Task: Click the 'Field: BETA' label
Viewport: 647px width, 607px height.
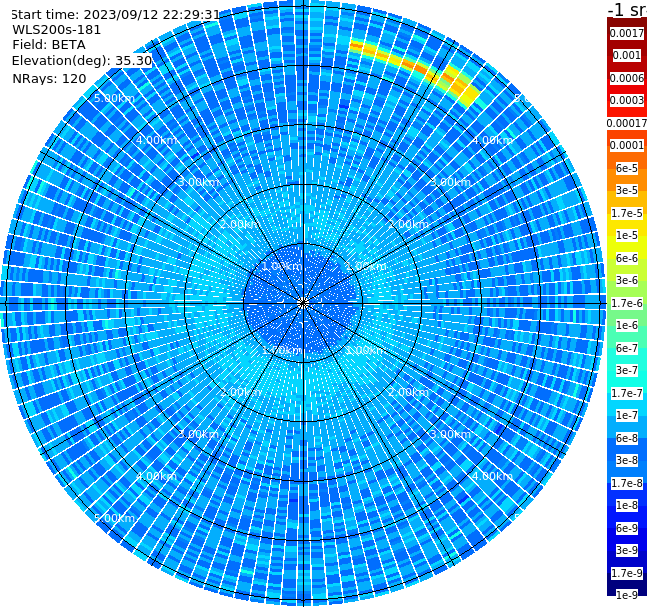Action: point(49,45)
